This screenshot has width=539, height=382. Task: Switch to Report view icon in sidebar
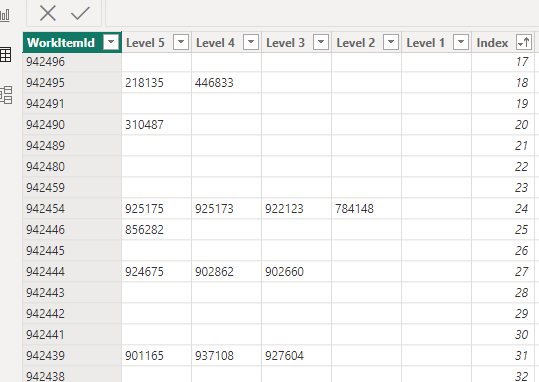tap(5, 15)
